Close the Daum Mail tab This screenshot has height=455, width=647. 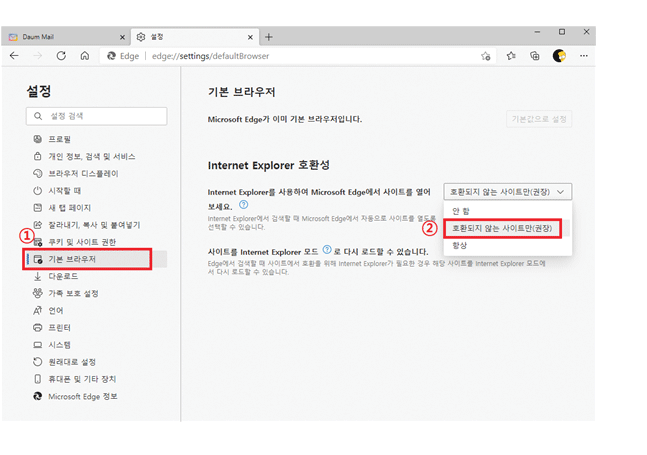122,37
